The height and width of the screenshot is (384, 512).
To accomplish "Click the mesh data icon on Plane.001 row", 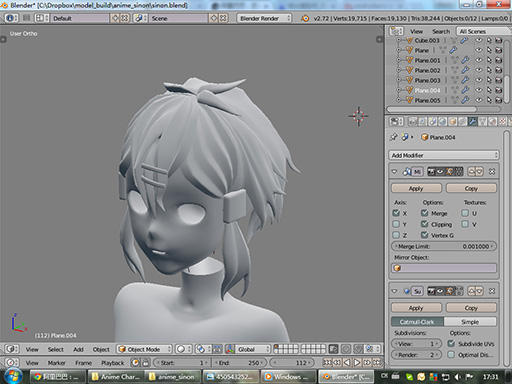I will point(454,60).
